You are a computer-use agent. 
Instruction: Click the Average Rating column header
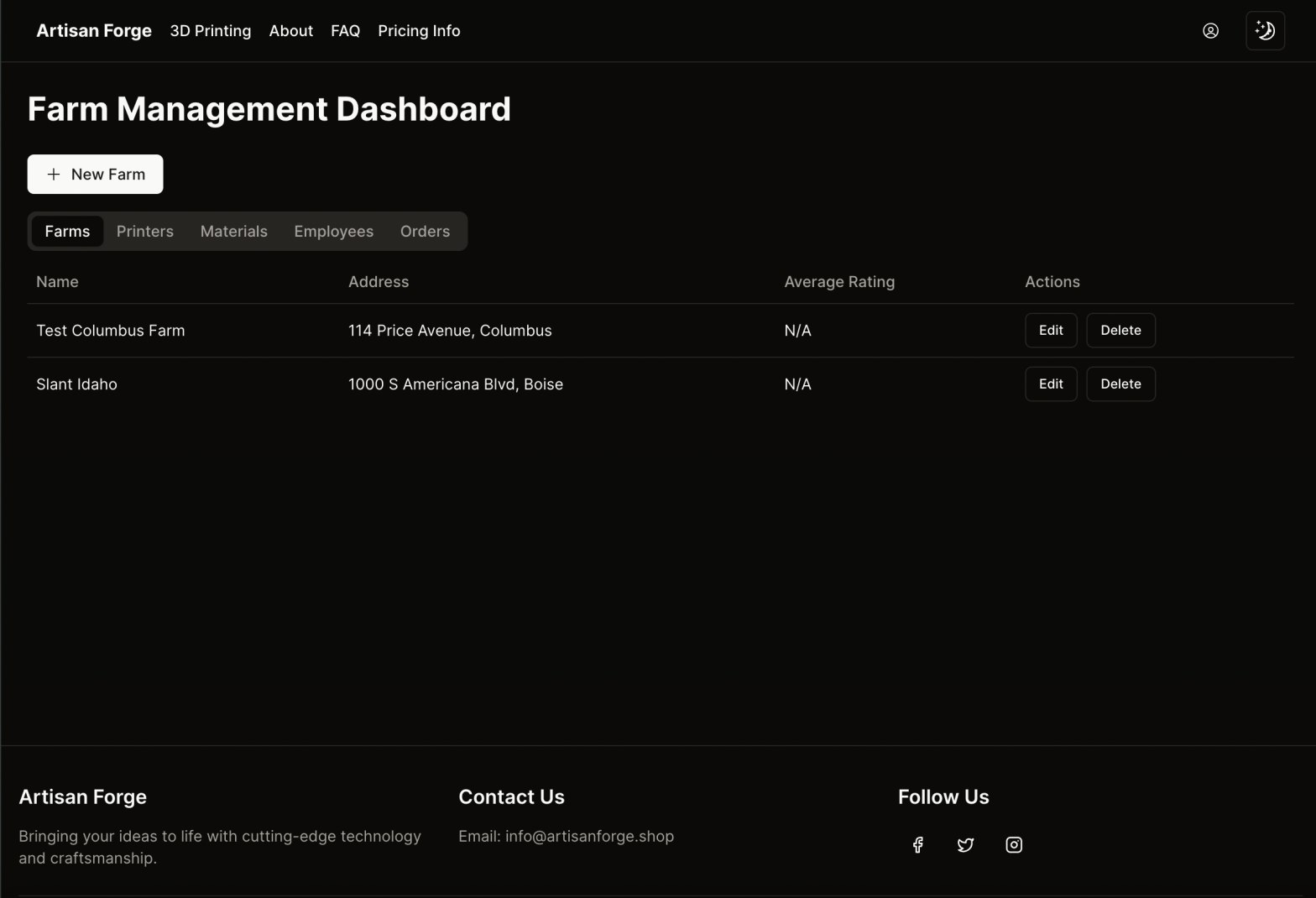(839, 282)
